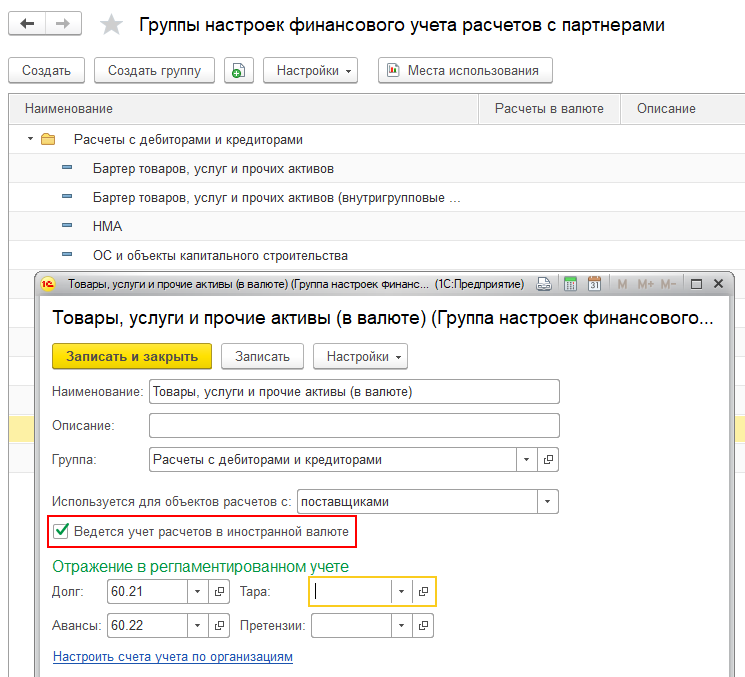This screenshot has width=745, height=677.
Task: Sort by the Расчеты в валюте column header
Action: (x=549, y=109)
